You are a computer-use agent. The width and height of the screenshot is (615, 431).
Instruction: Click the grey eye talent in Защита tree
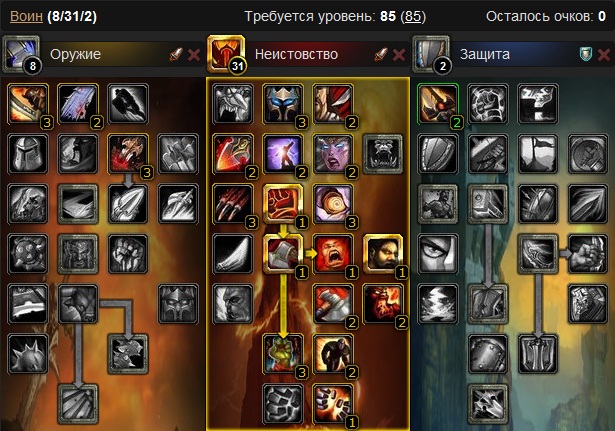pos(438,254)
